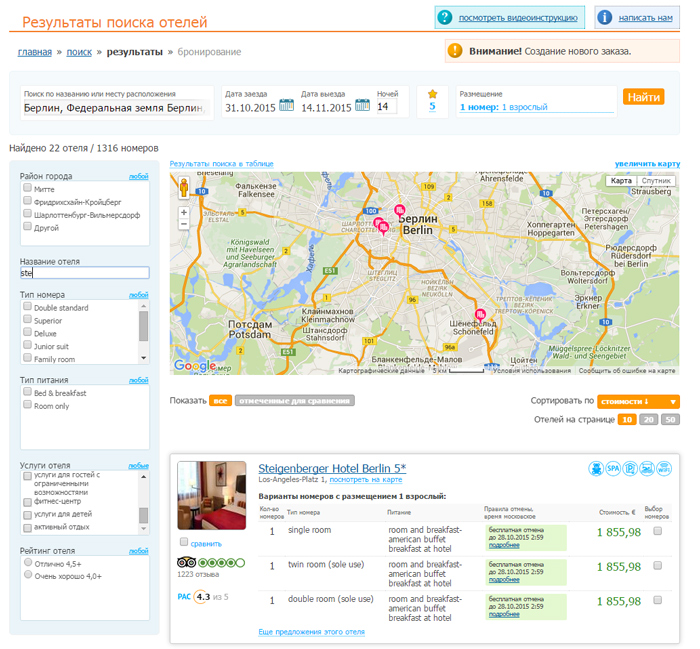
Task: Select Очень хорошо 4,0+ rating radio button
Action: [x=28, y=574]
